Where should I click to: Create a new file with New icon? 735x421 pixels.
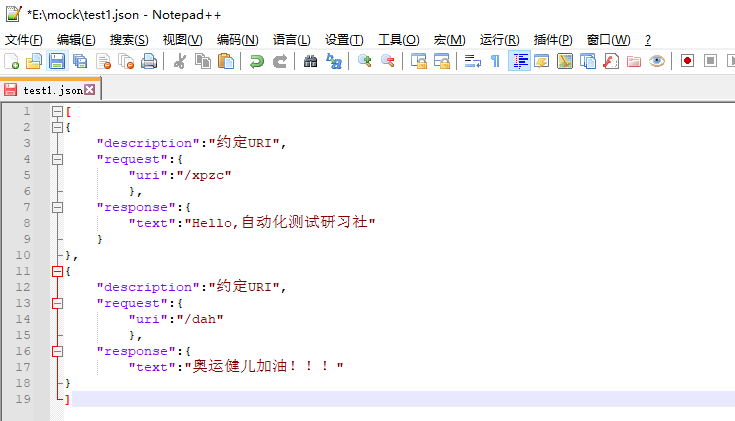click(11, 61)
